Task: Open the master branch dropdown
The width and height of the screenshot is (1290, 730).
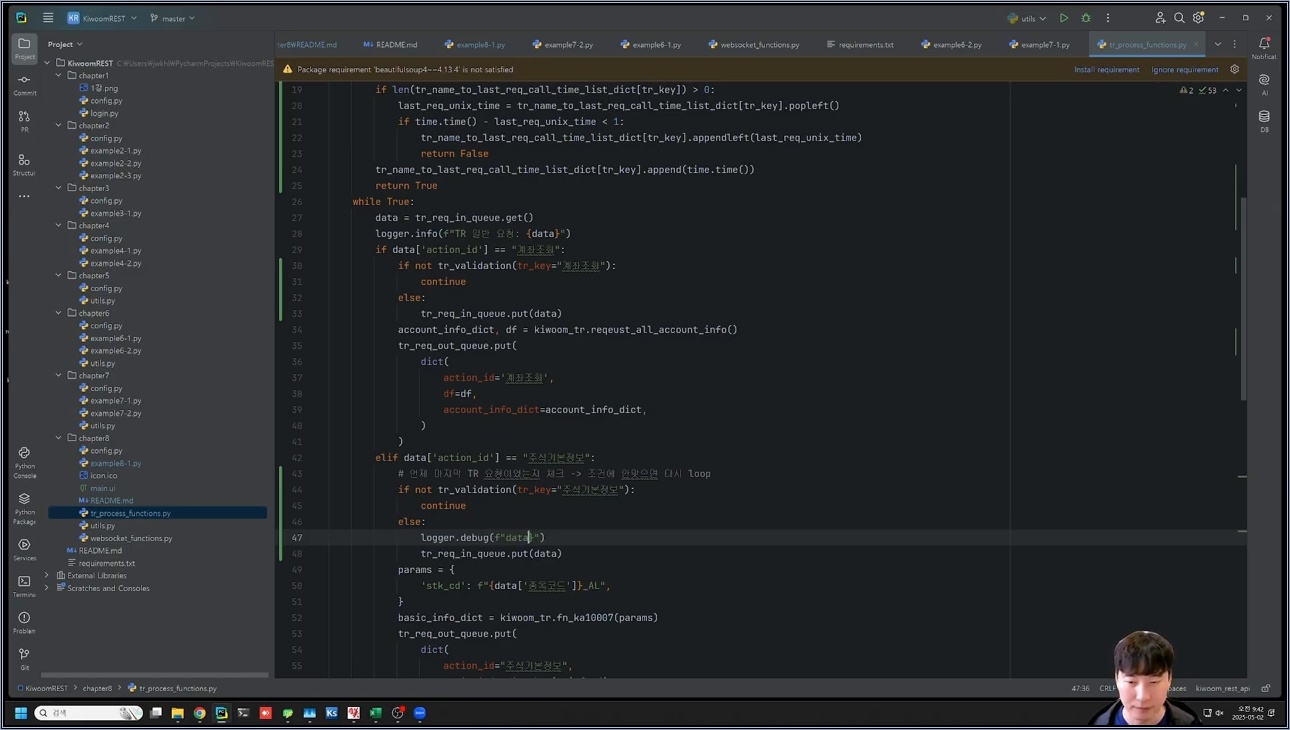Action: 172,18
